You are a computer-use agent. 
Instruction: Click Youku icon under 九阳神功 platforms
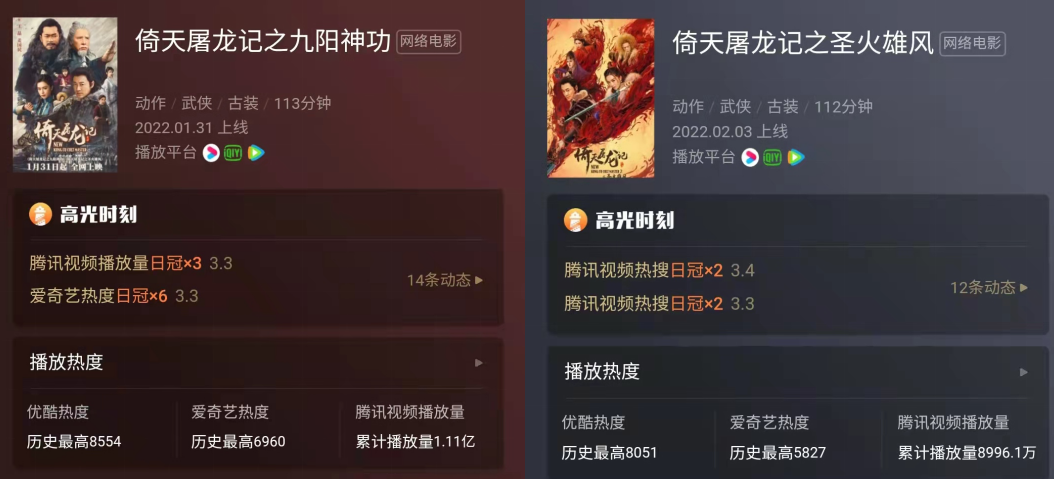pyautogui.click(x=211, y=153)
